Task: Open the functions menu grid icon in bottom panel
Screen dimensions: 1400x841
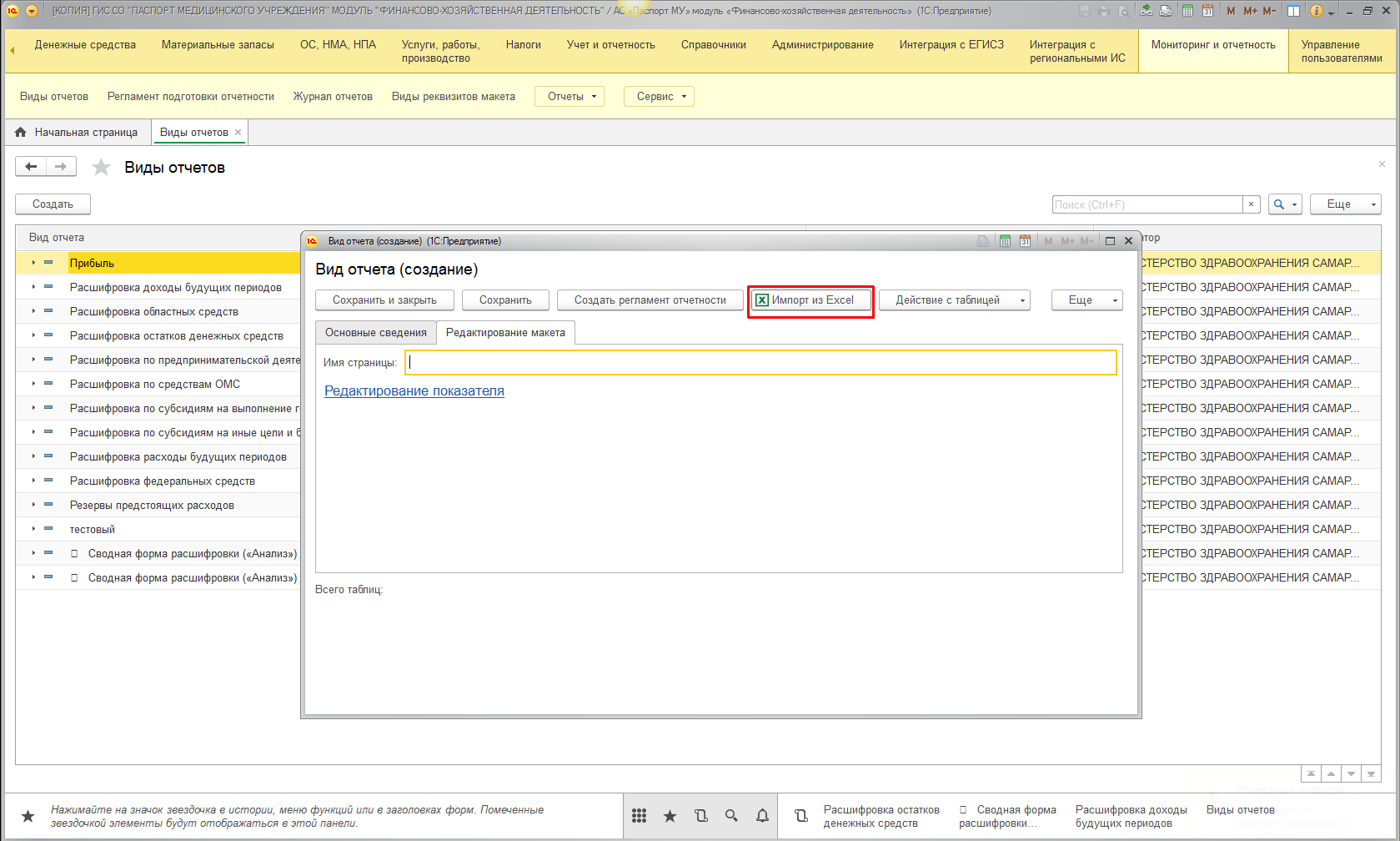Action: point(640,816)
